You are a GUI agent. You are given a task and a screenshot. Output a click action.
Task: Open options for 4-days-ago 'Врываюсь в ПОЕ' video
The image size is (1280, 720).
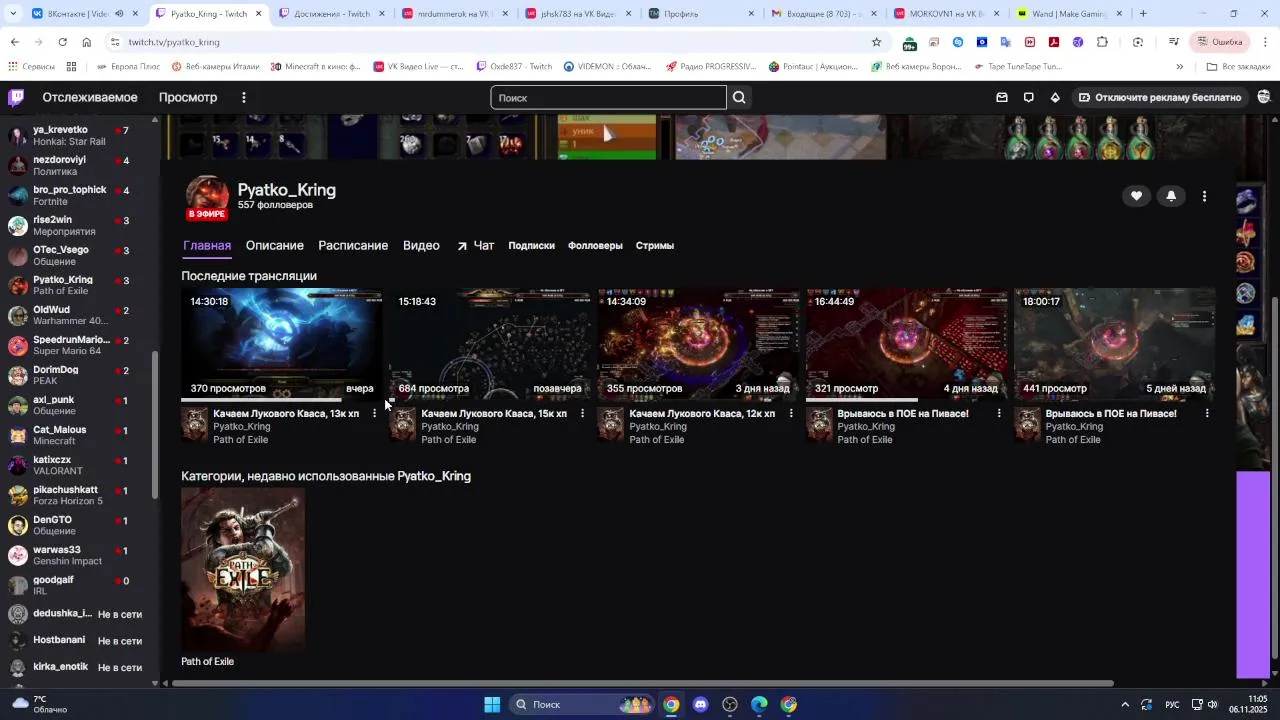click(x=998, y=413)
